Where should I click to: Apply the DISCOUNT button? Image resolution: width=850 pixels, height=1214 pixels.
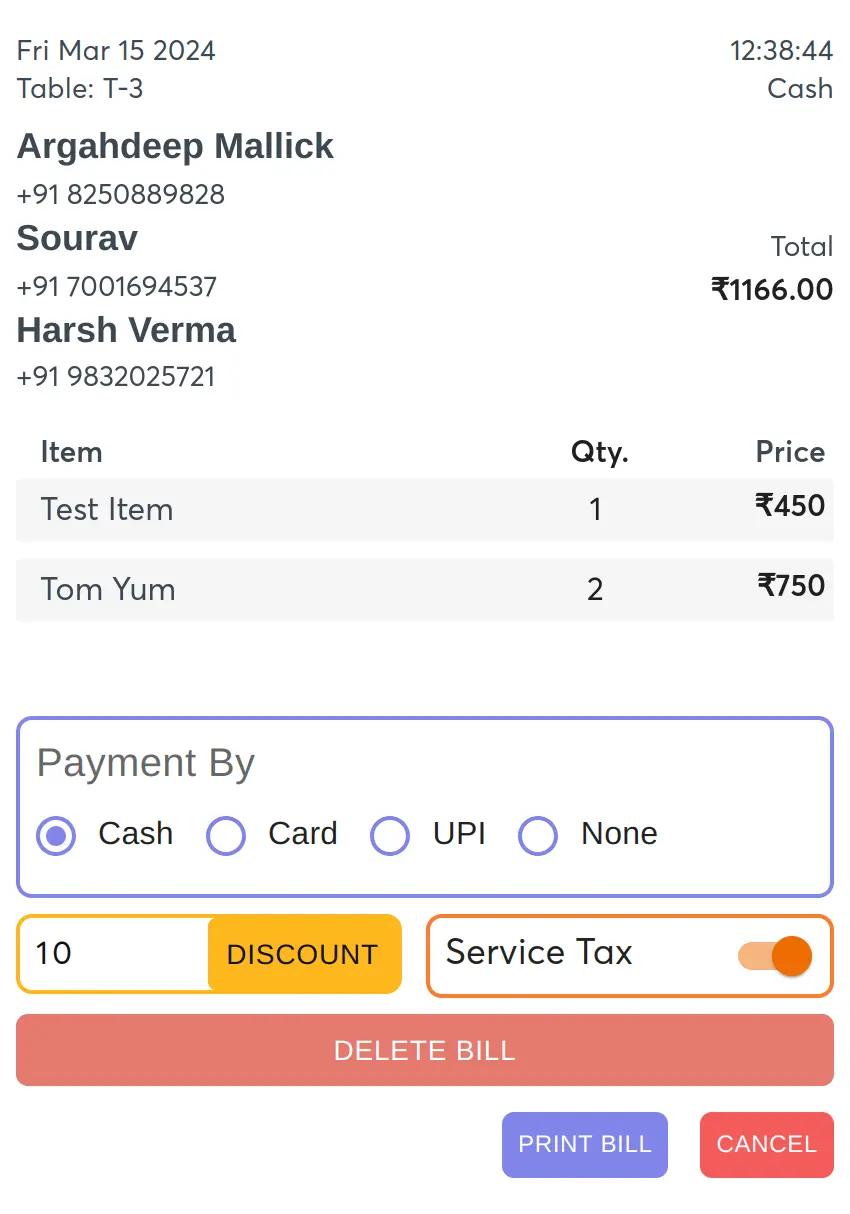(x=304, y=954)
